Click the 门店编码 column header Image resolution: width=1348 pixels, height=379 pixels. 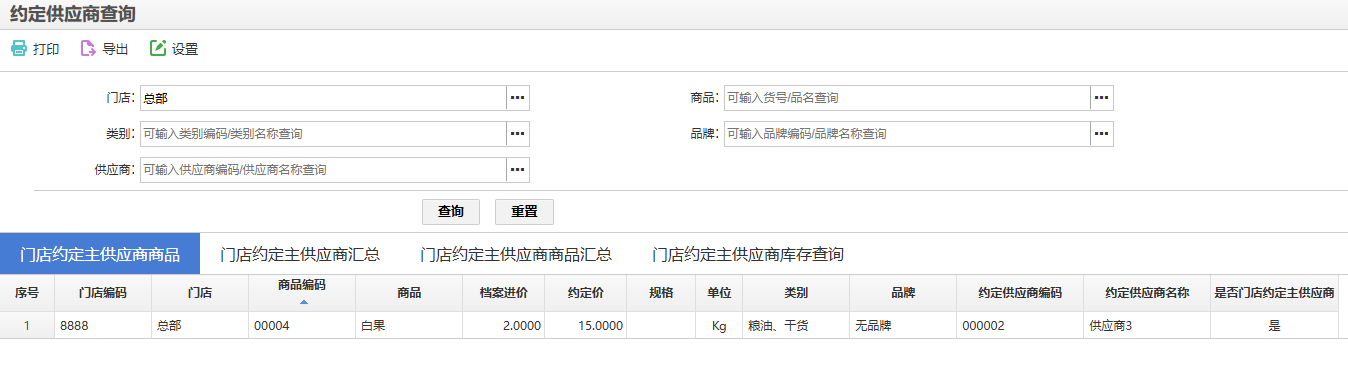click(103, 293)
